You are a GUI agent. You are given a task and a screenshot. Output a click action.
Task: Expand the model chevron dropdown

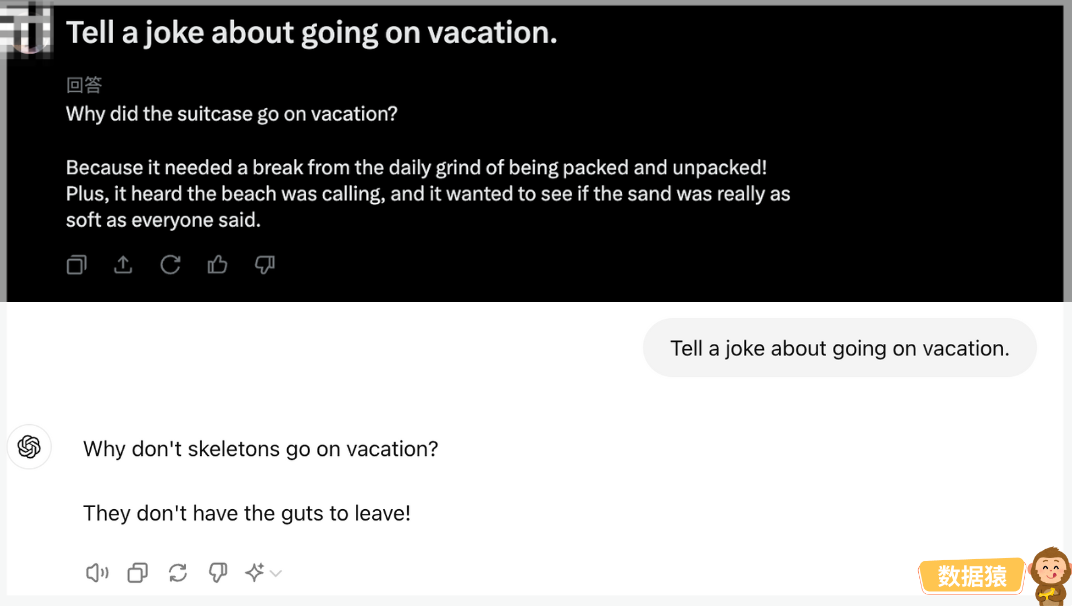[276, 573]
